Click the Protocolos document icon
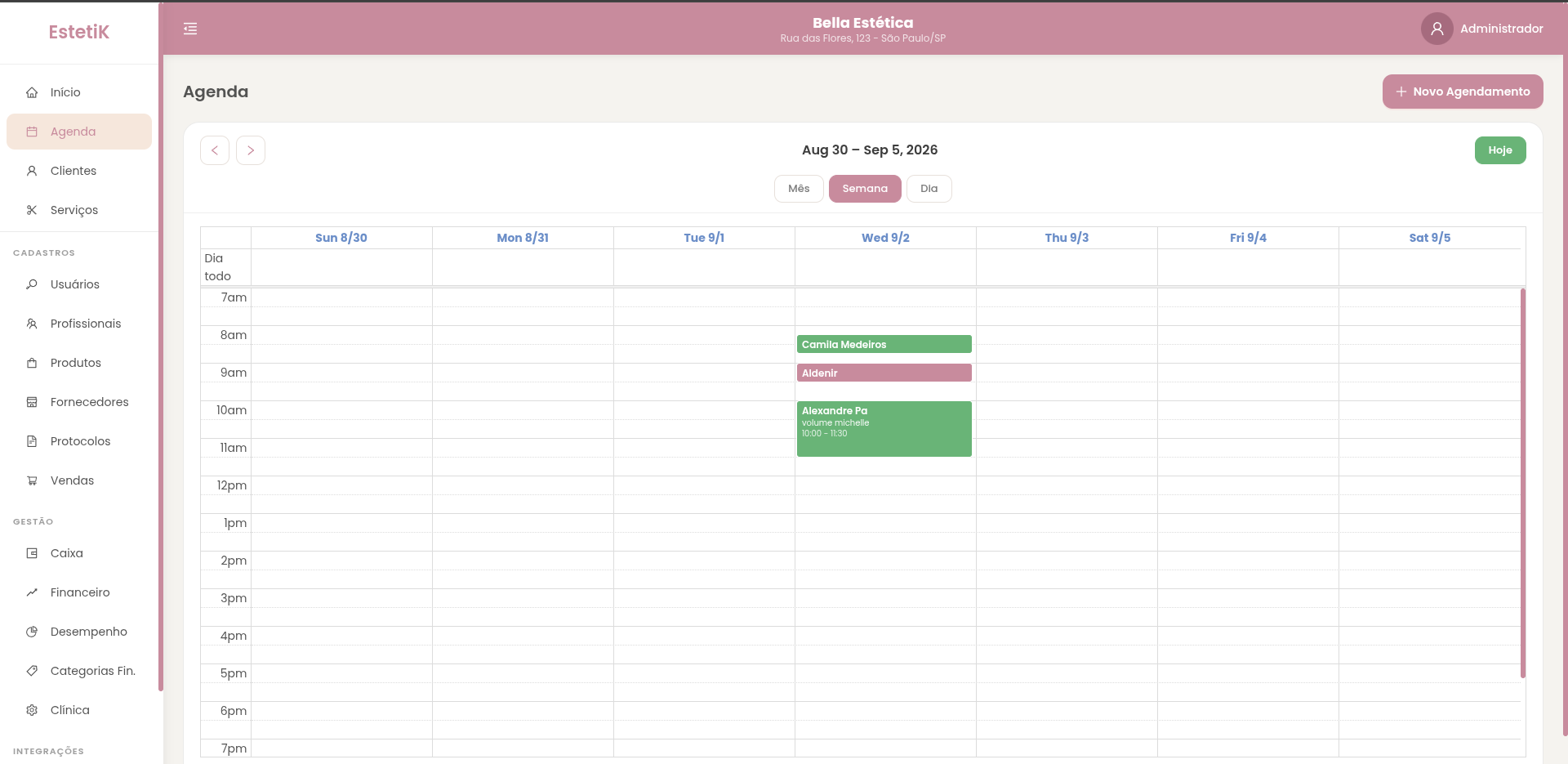This screenshot has height=764, width=1568. pyautogui.click(x=32, y=441)
